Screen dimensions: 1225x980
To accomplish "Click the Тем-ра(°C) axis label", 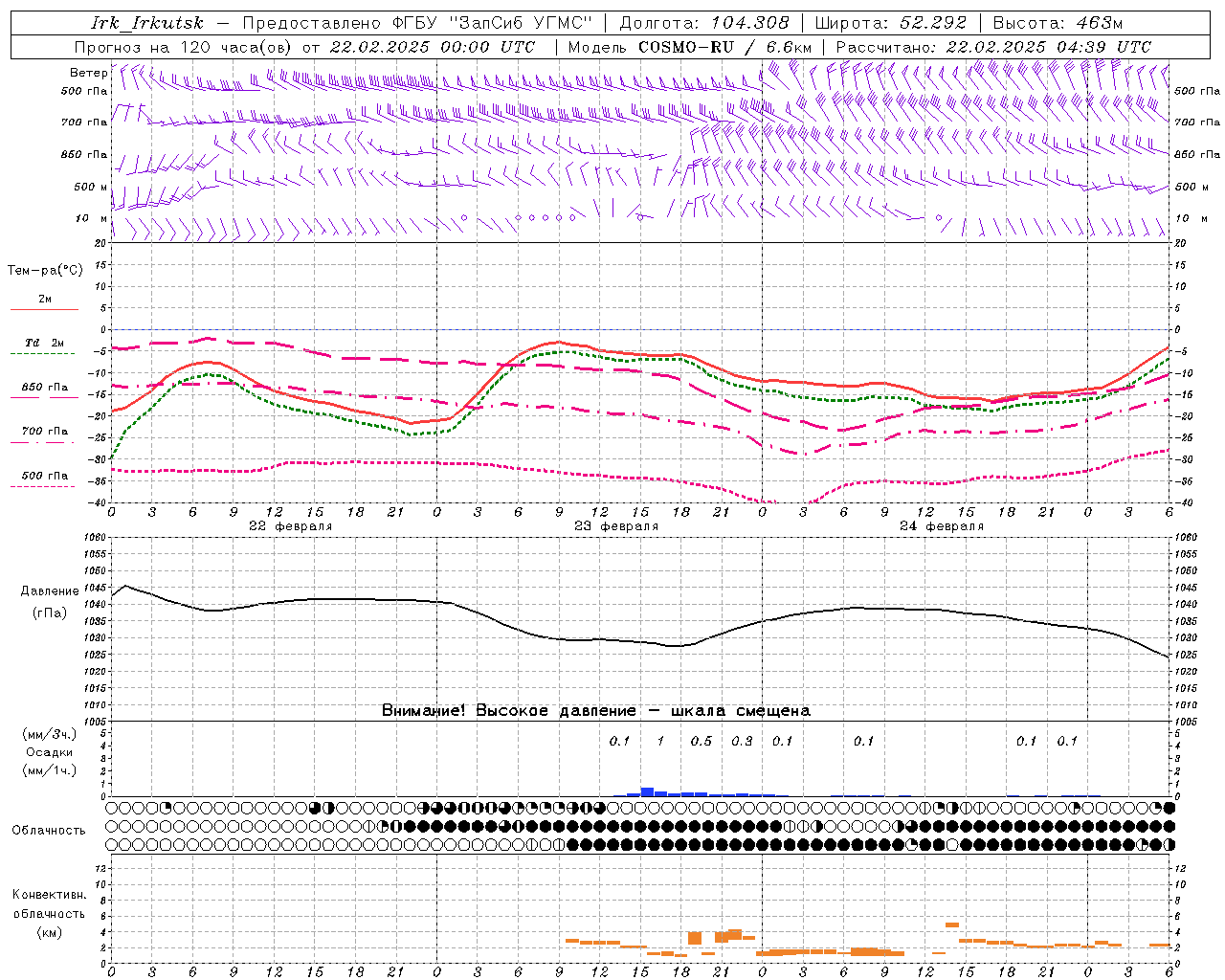I will tap(45, 271).
